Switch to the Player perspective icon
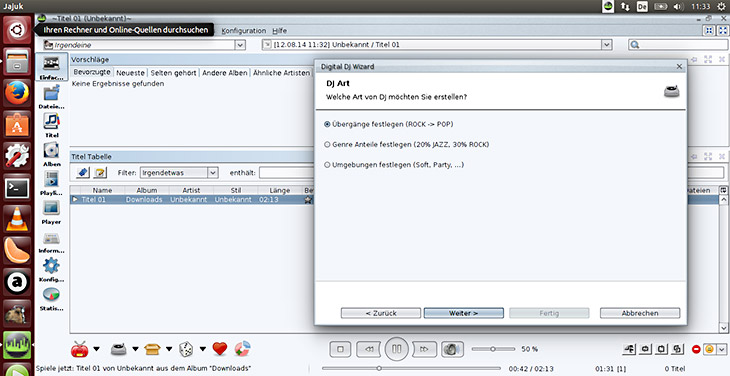The width and height of the screenshot is (730, 376). tap(51, 208)
